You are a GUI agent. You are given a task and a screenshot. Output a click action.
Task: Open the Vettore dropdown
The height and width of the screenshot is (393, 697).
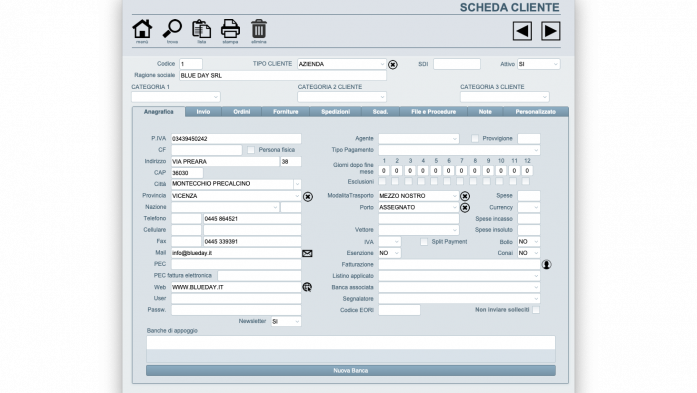click(418, 230)
